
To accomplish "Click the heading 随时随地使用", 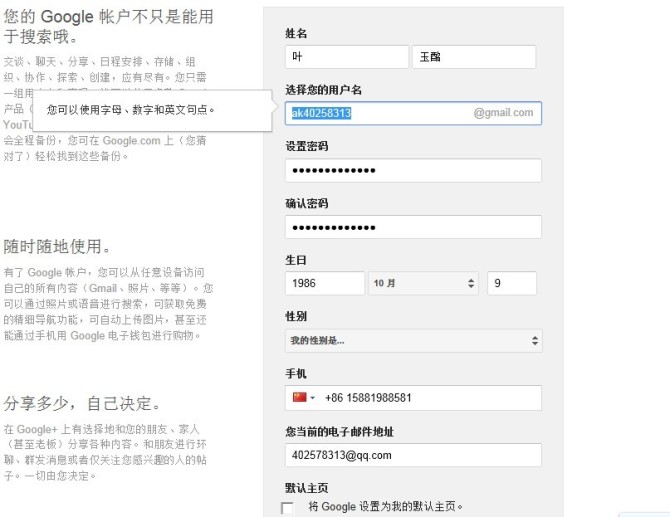I will click(x=57, y=247).
